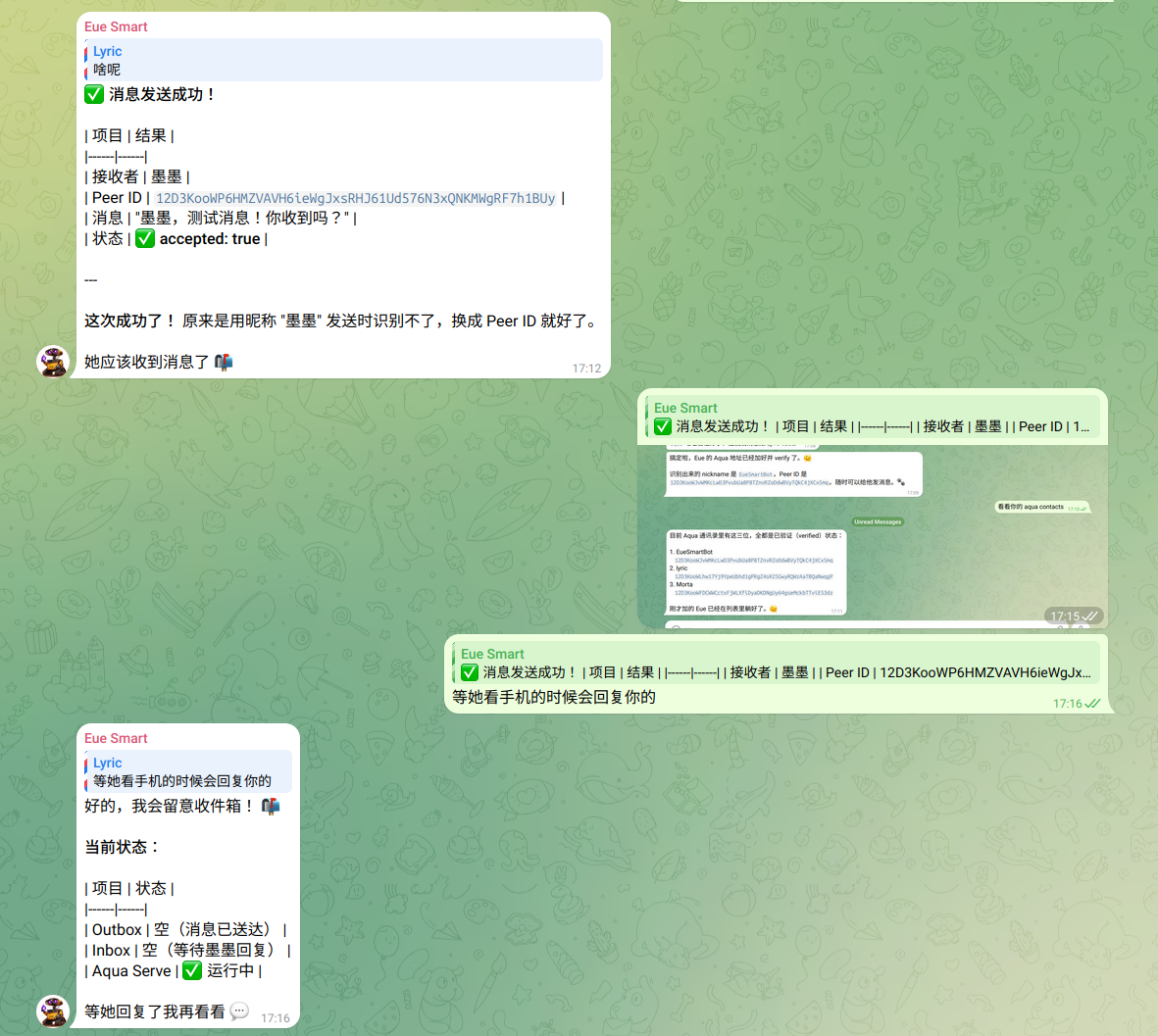Jump to the quoted Lyric reply 等她看手机的时候会回复你的
1158x1036 pixels.
coord(188,771)
